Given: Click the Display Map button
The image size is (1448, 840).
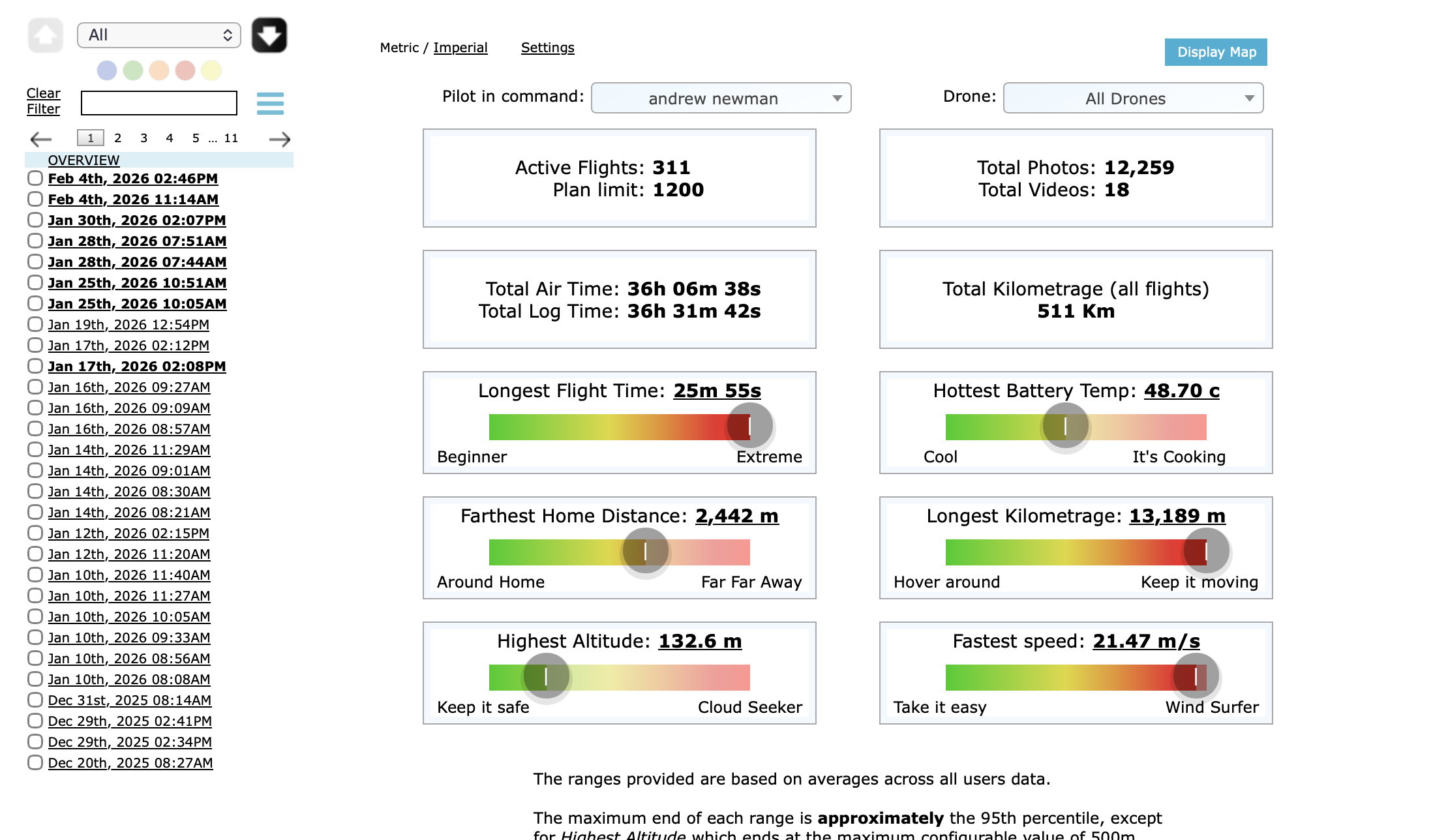Looking at the screenshot, I should (x=1216, y=52).
